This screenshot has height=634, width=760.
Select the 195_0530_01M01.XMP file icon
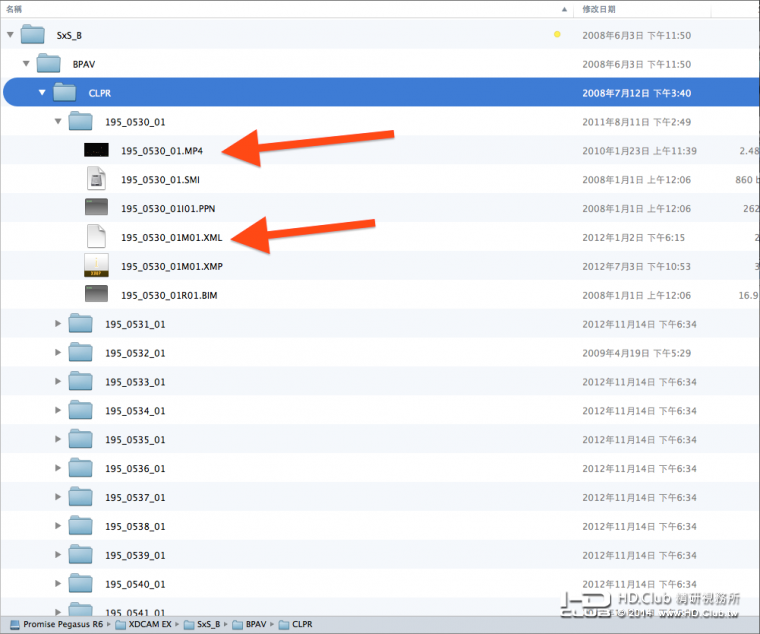(x=96, y=266)
